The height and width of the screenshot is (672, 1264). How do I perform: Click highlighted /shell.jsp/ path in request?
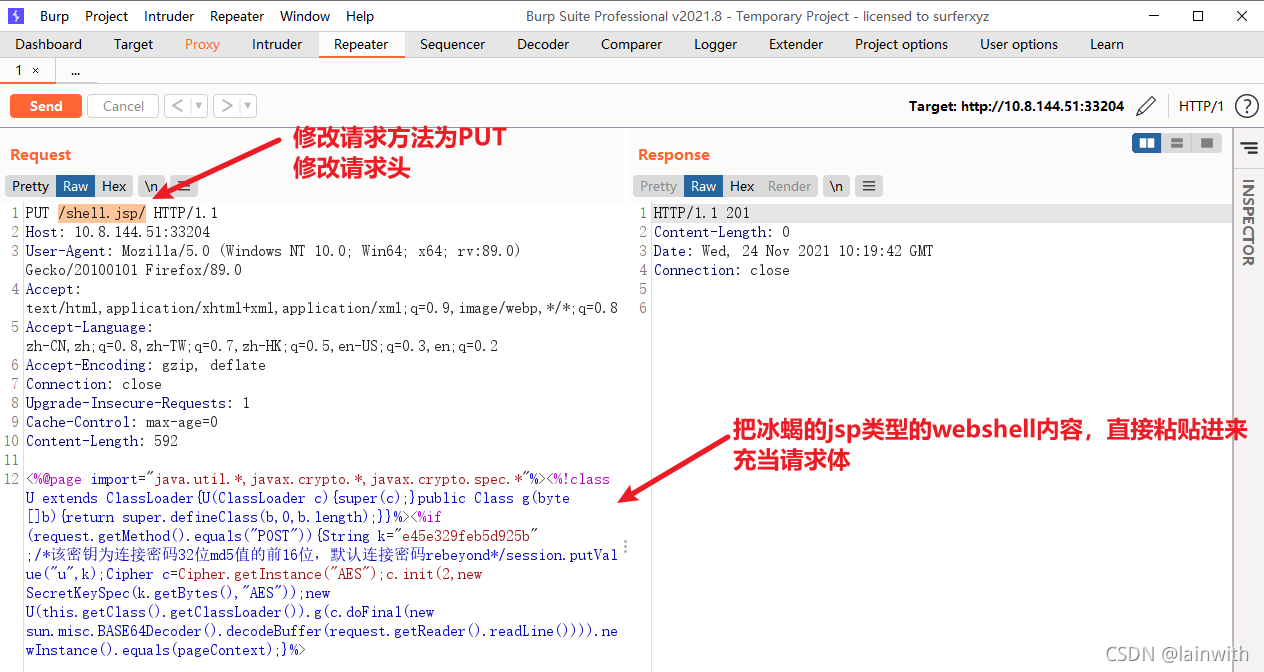click(x=101, y=213)
